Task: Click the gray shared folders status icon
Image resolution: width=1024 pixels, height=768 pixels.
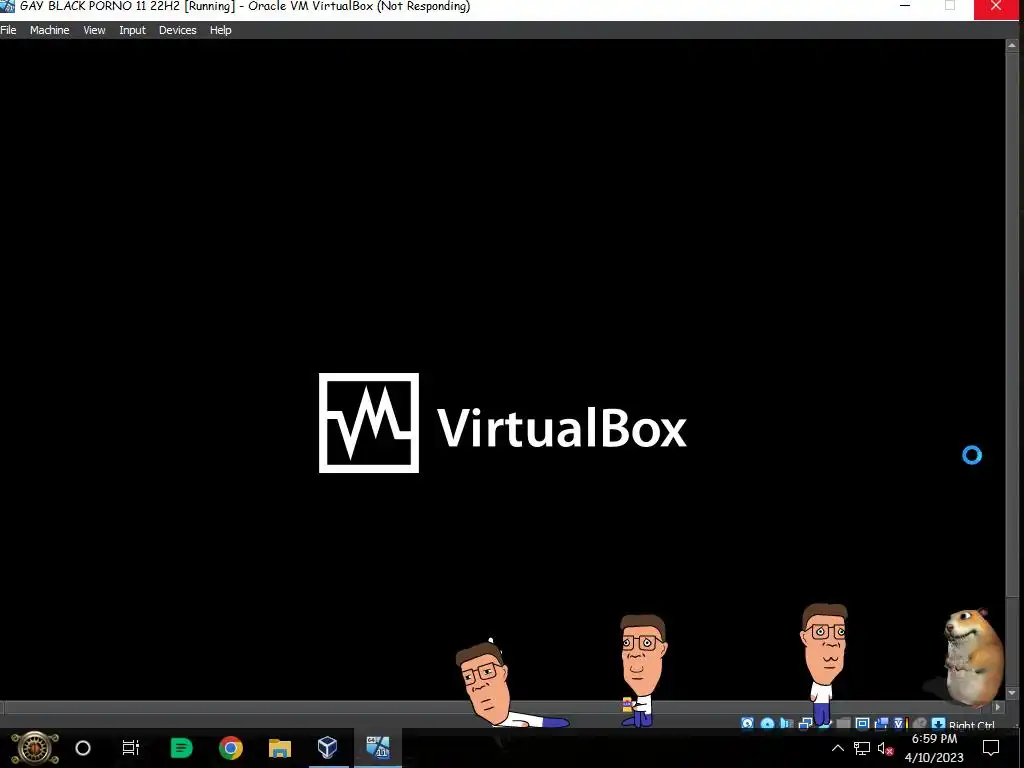Action: (844, 724)
